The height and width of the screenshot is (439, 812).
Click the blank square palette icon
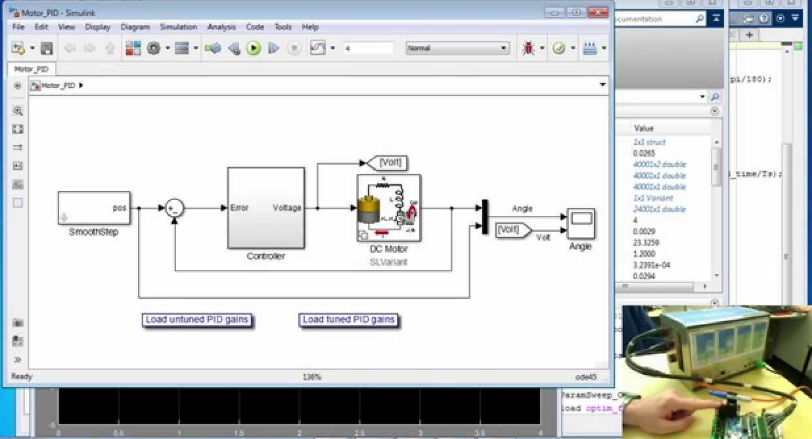point(18,202)
